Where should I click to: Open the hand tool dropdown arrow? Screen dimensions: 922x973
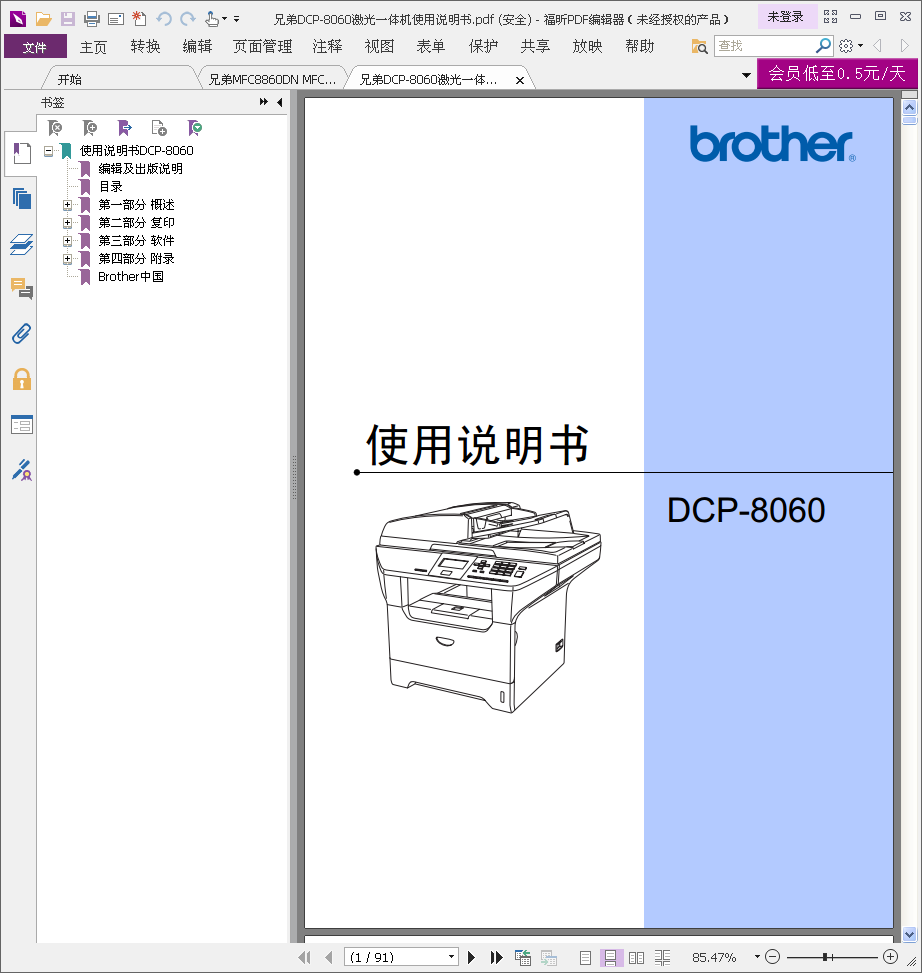pyautogui.click(x=225, y=19)
